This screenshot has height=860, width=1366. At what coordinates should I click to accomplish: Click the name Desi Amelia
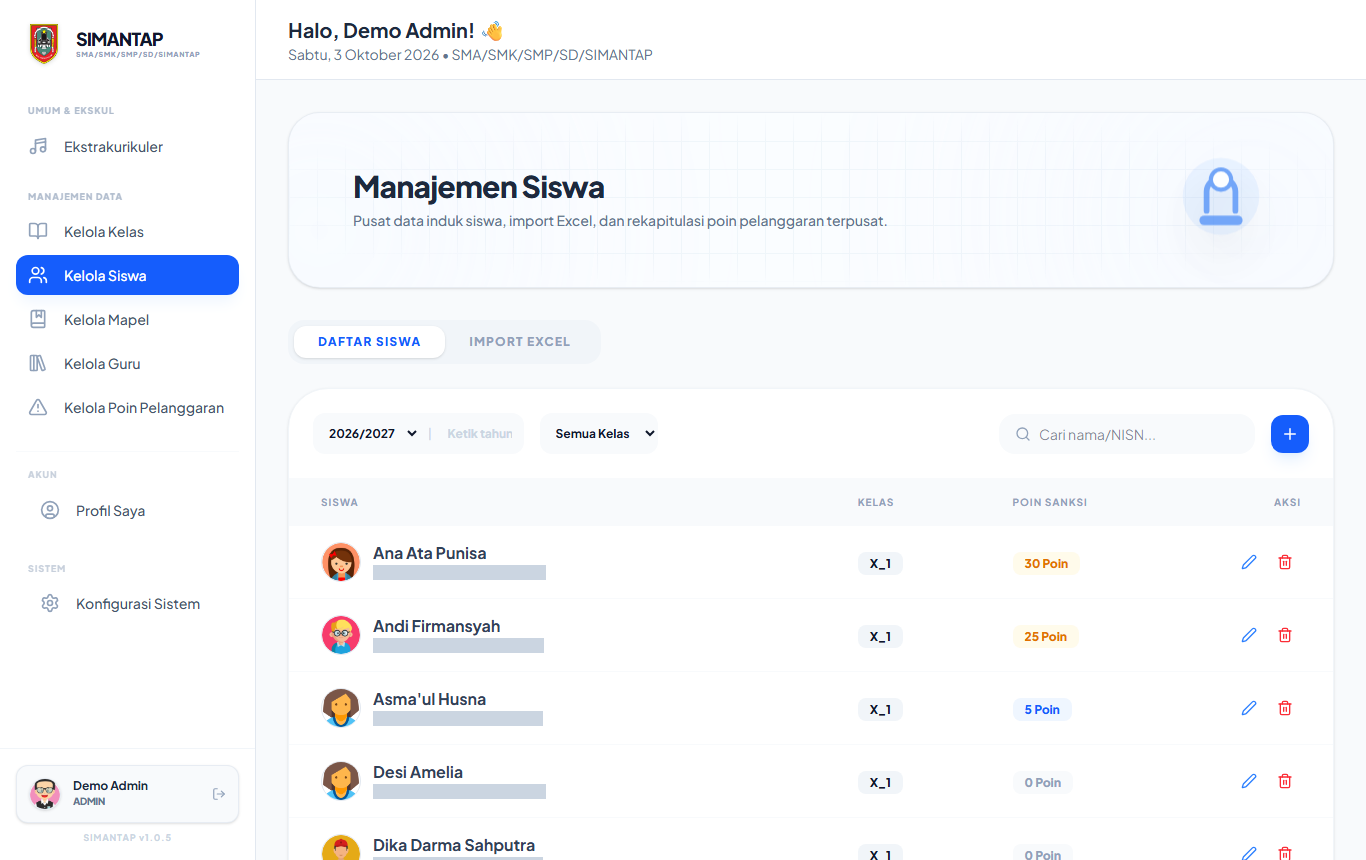pyautogui.click(x=418, y=773)
